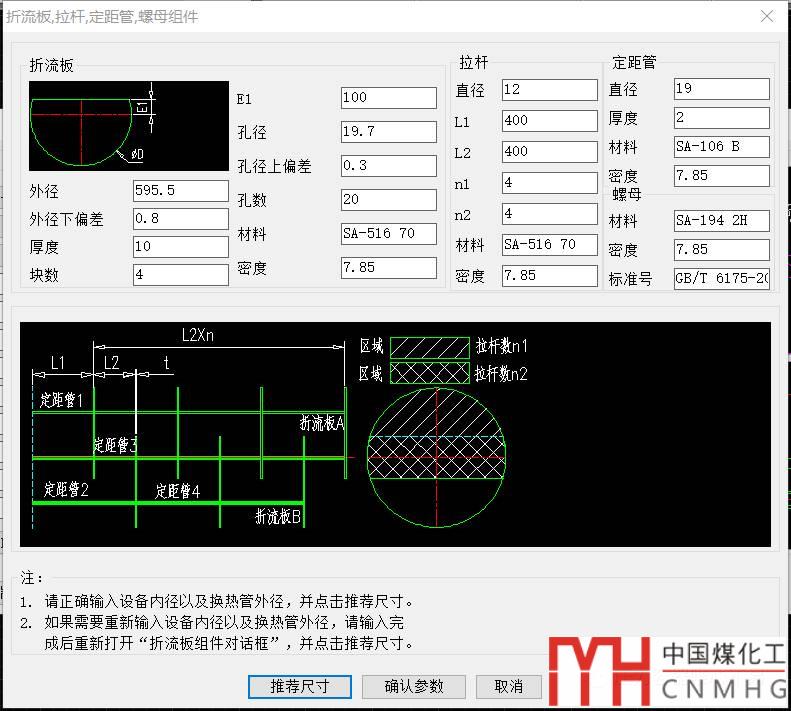Select the 折流板 外径 input field
Screen dimensions: 791x711
(180, 191)
